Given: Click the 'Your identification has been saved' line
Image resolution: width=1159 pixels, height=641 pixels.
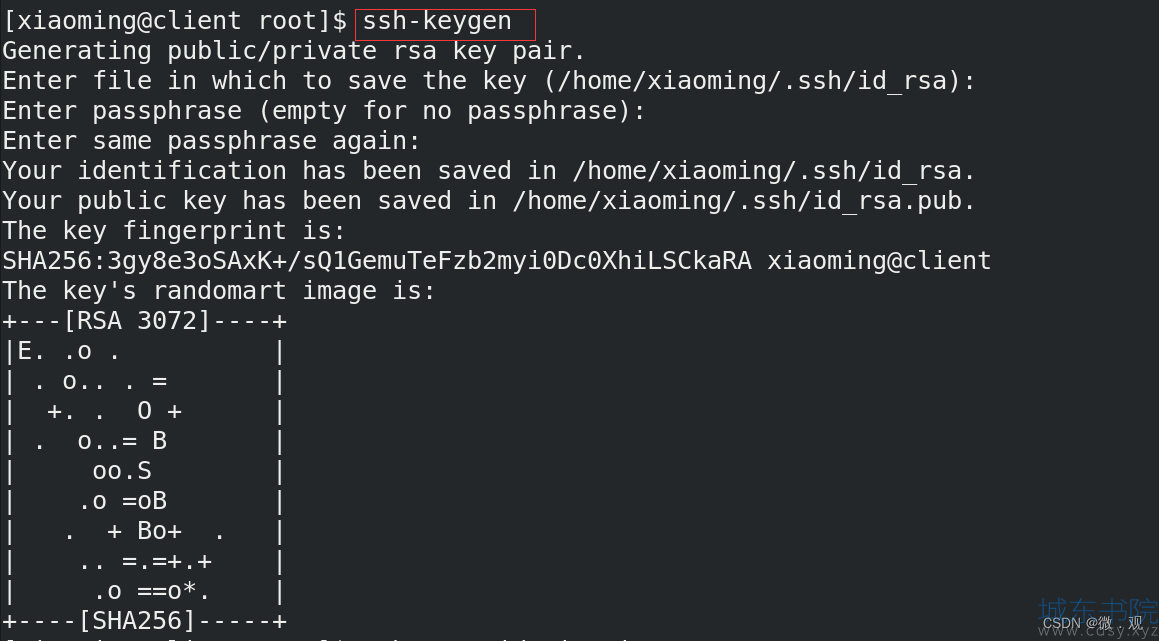Looking at the screenshot, I should [x=489, y=172].
